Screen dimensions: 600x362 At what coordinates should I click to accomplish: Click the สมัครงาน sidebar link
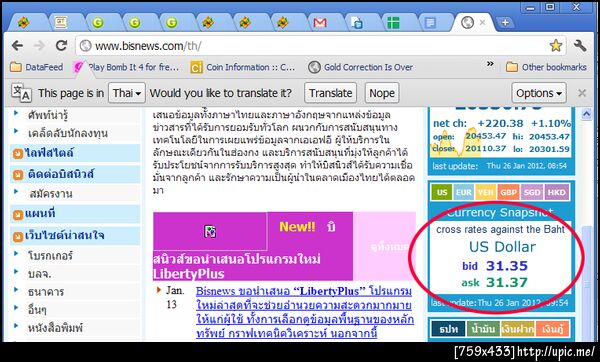click(51, 194)
